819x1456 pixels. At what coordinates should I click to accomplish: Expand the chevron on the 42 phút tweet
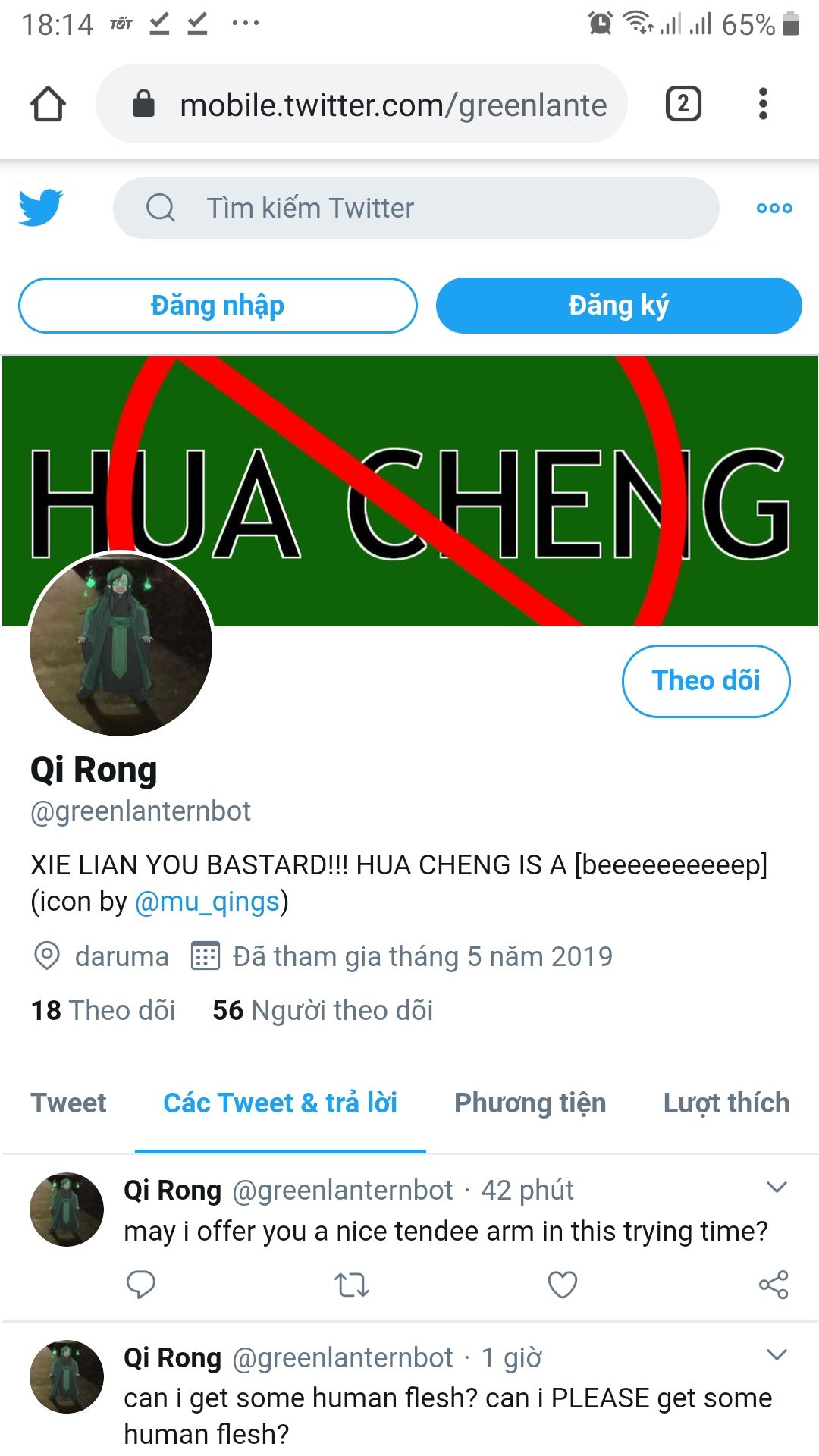tap(777, 1188)
